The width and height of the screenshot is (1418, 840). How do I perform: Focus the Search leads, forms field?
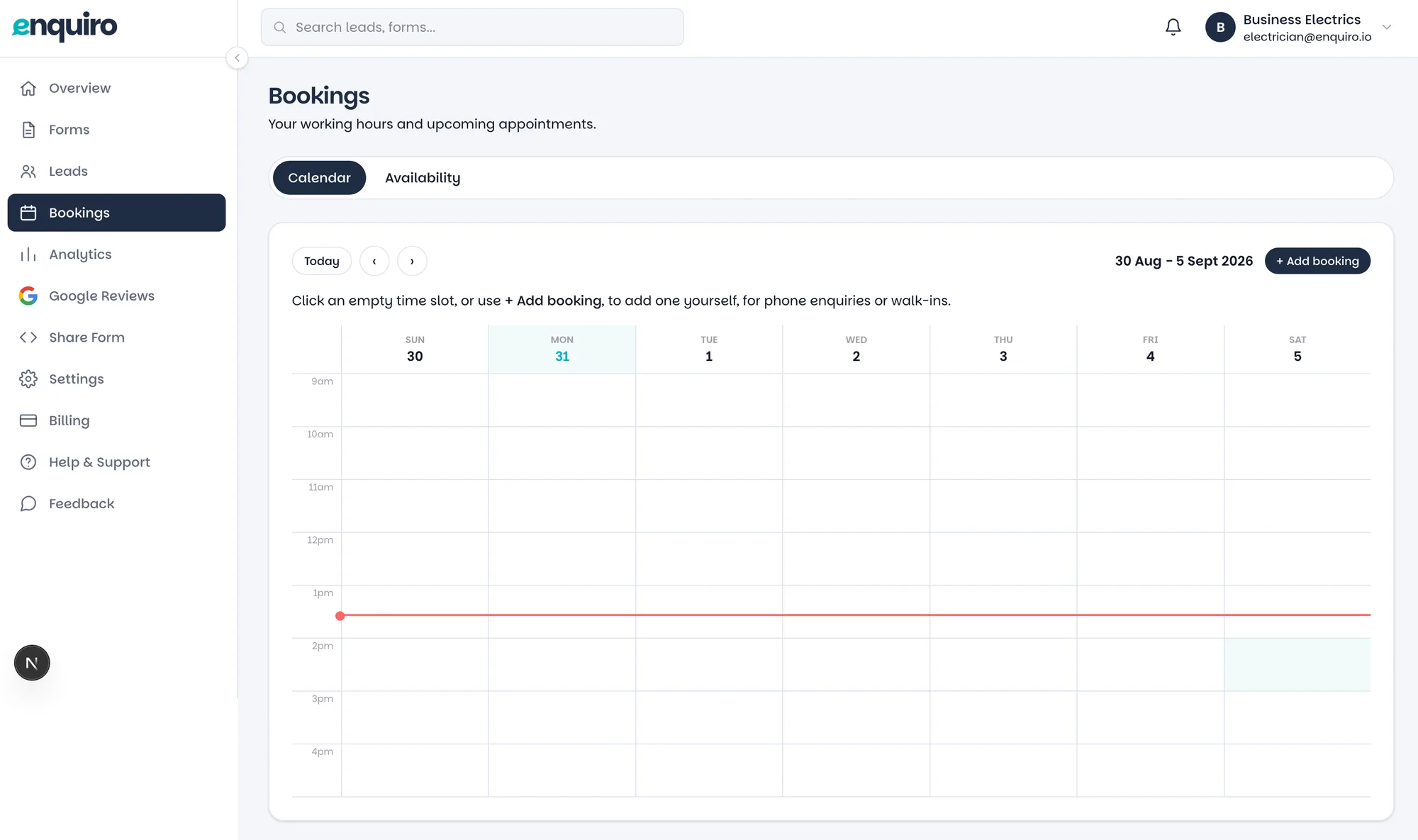click(x=472, y=27)
